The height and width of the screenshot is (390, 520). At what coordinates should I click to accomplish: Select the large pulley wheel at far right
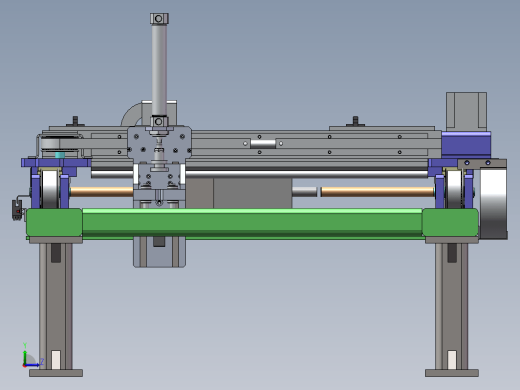pos(494,203)
